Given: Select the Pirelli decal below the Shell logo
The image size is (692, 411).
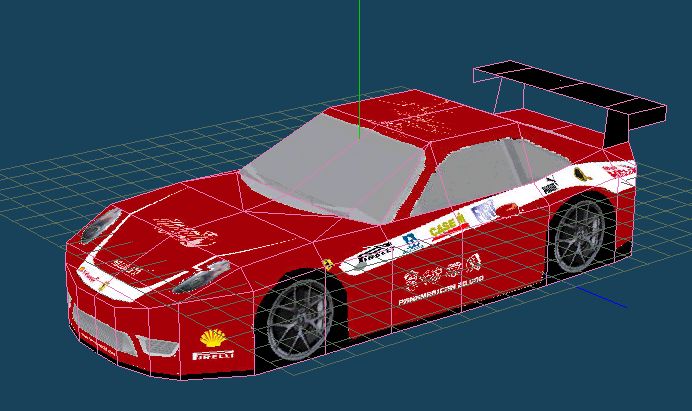Looking at the screenshot, I should click(213, 355).
